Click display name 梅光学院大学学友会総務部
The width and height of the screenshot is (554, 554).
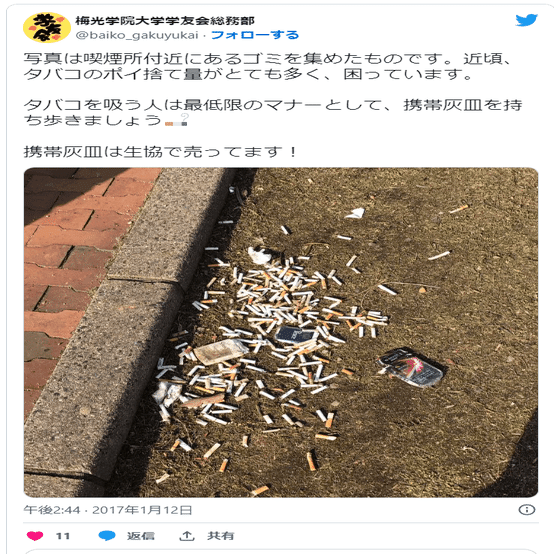coord(165,21)
